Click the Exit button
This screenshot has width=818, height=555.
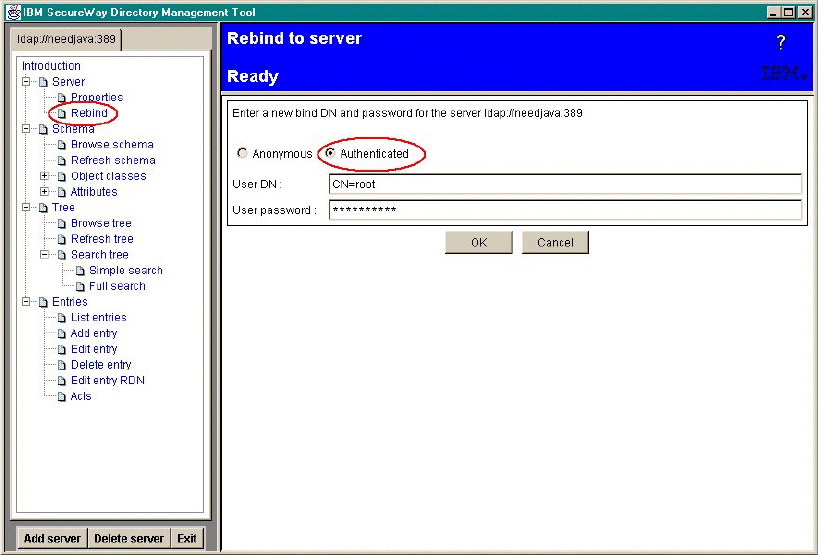pos(186,538)
